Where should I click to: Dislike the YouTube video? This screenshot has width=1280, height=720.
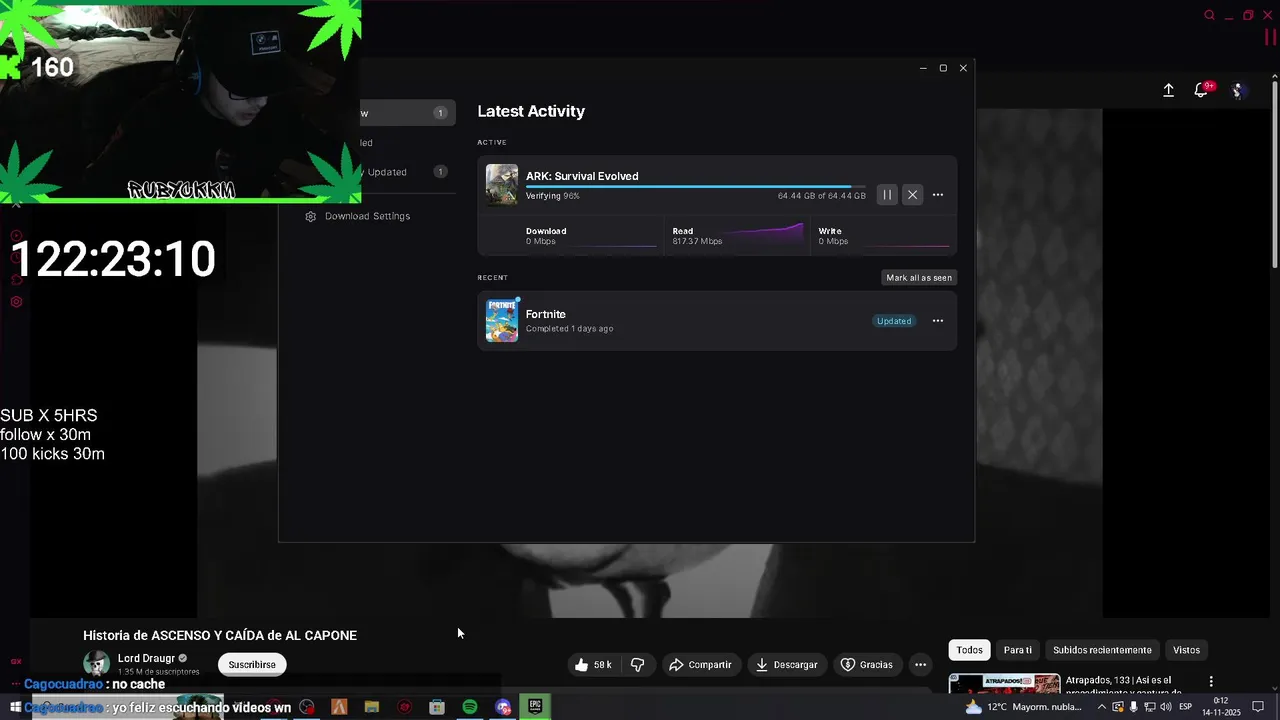(637, 665)
